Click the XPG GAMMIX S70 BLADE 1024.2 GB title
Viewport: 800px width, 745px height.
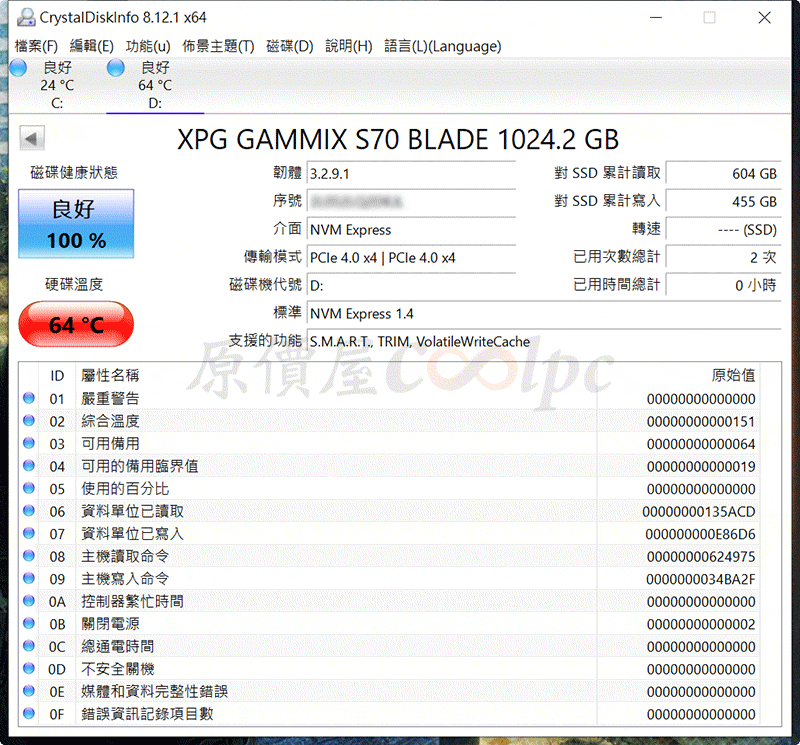click(x=398, y=139)
